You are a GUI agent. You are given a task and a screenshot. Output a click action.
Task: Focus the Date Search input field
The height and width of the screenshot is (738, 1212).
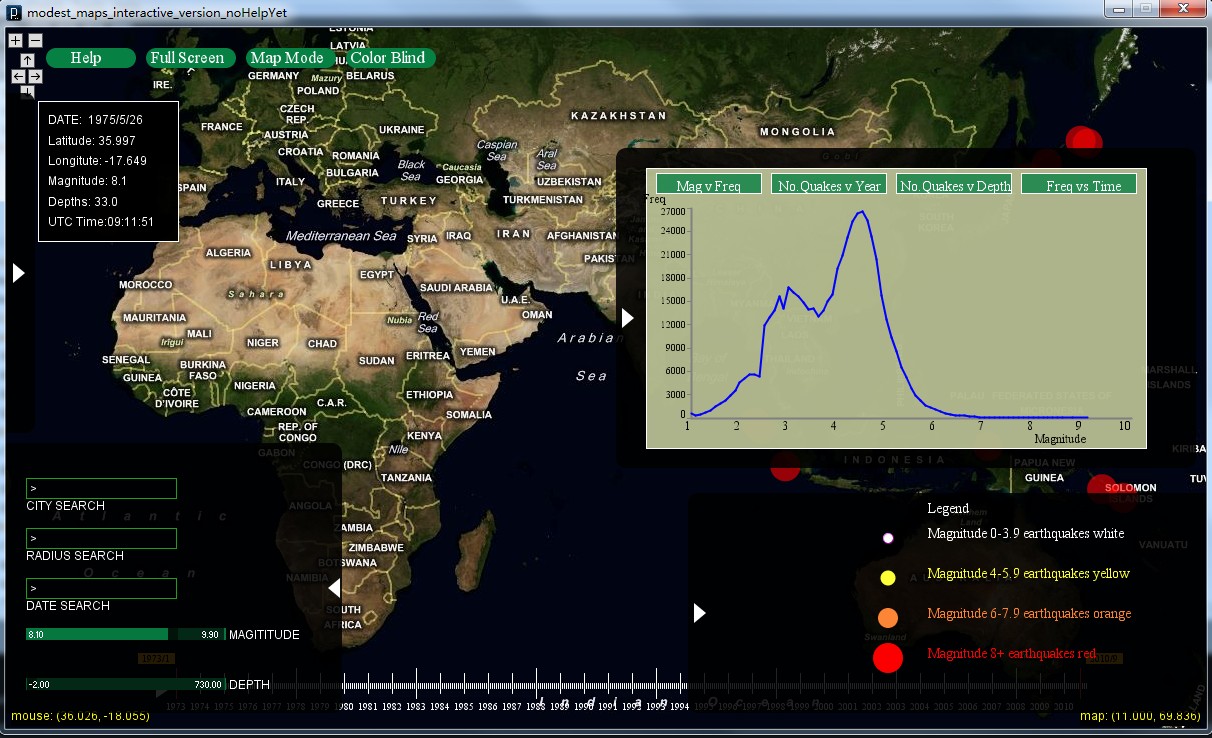(101, 588)
